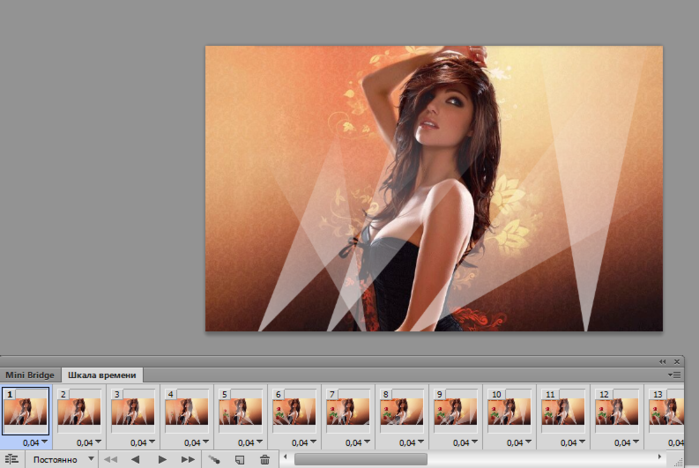699x468 pixels.
Task: Delete selected frames trash icon
Action: [265, 460]
